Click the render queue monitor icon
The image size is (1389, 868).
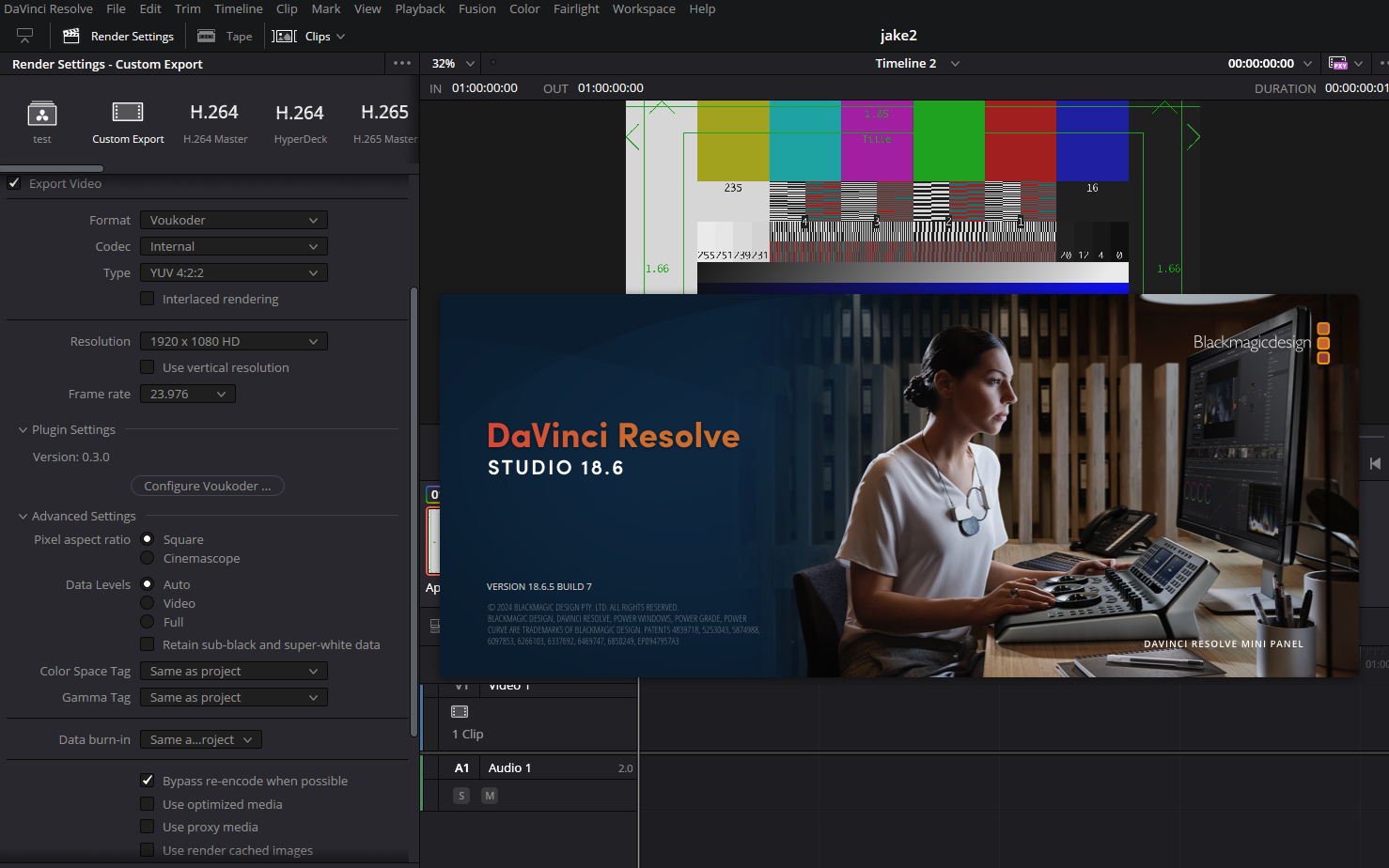coord(25,36)
